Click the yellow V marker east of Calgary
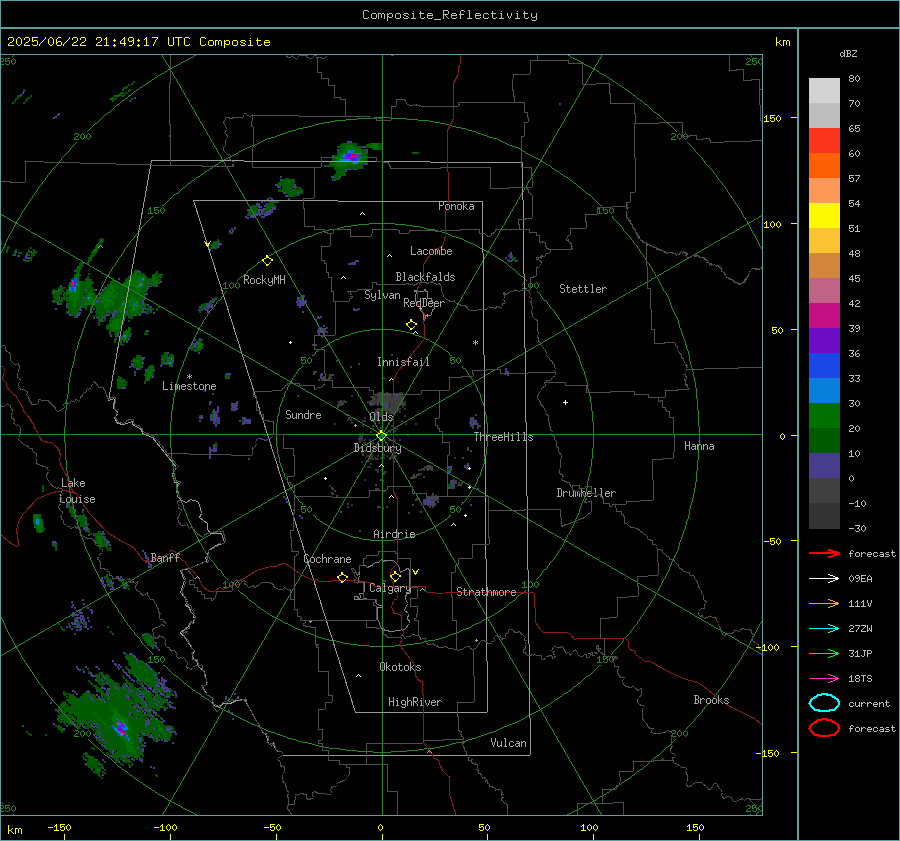This screenshot has width=900, height=841. [416, 572]
